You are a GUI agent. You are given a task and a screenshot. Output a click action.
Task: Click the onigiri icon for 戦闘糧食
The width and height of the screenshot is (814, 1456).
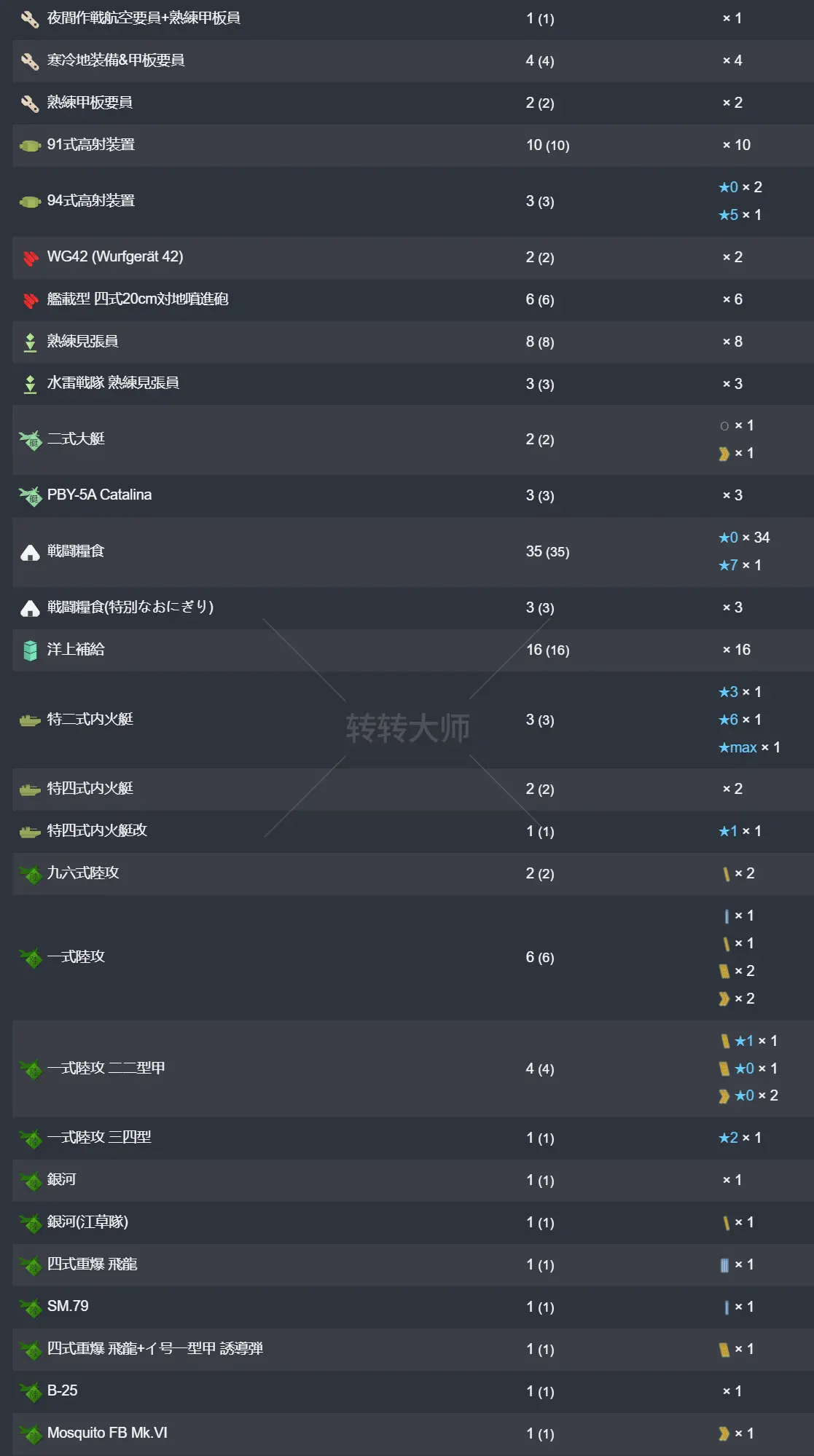pyautogui.click(x=29, y=551)
